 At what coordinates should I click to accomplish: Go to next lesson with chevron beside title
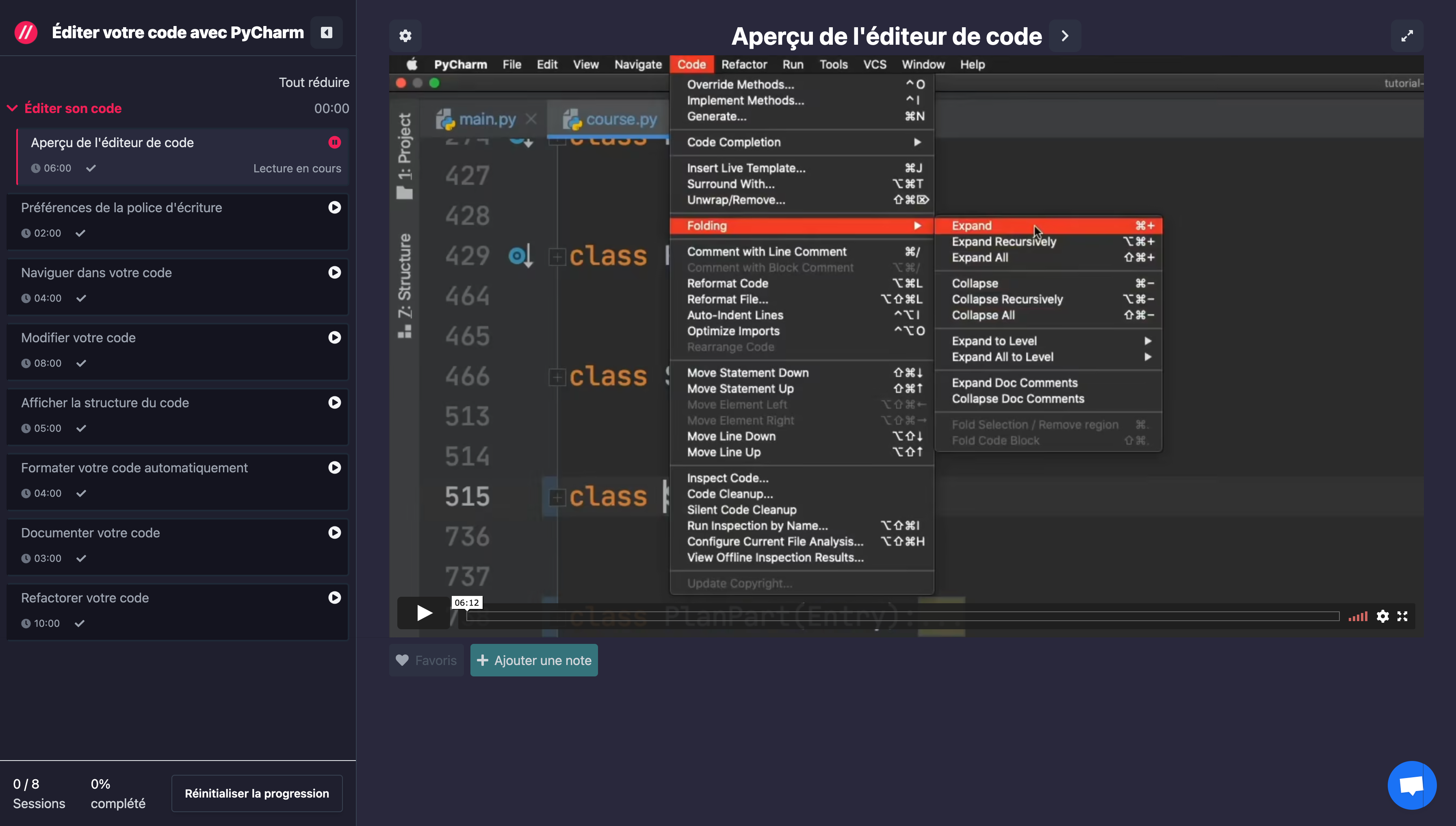pos(1064,36)
